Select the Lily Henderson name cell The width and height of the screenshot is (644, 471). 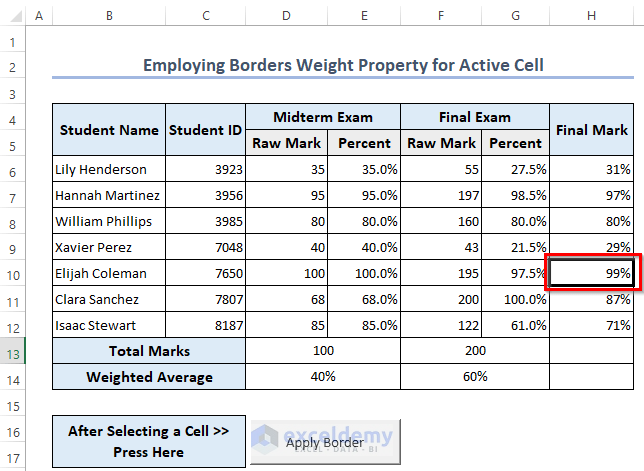[x=109, y=169]
